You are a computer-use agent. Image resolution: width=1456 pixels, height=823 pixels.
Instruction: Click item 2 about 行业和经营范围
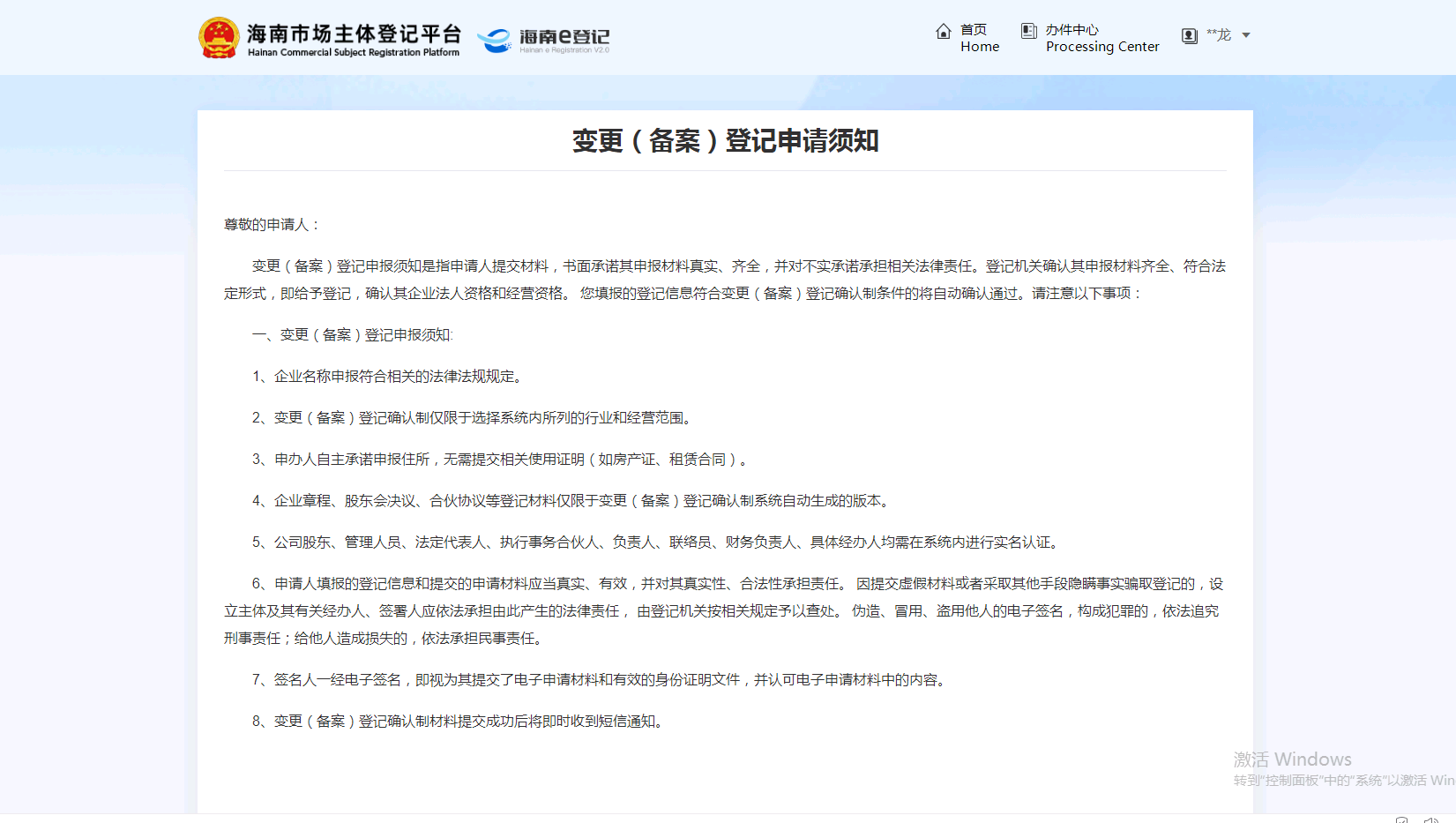tap(474, 418)
